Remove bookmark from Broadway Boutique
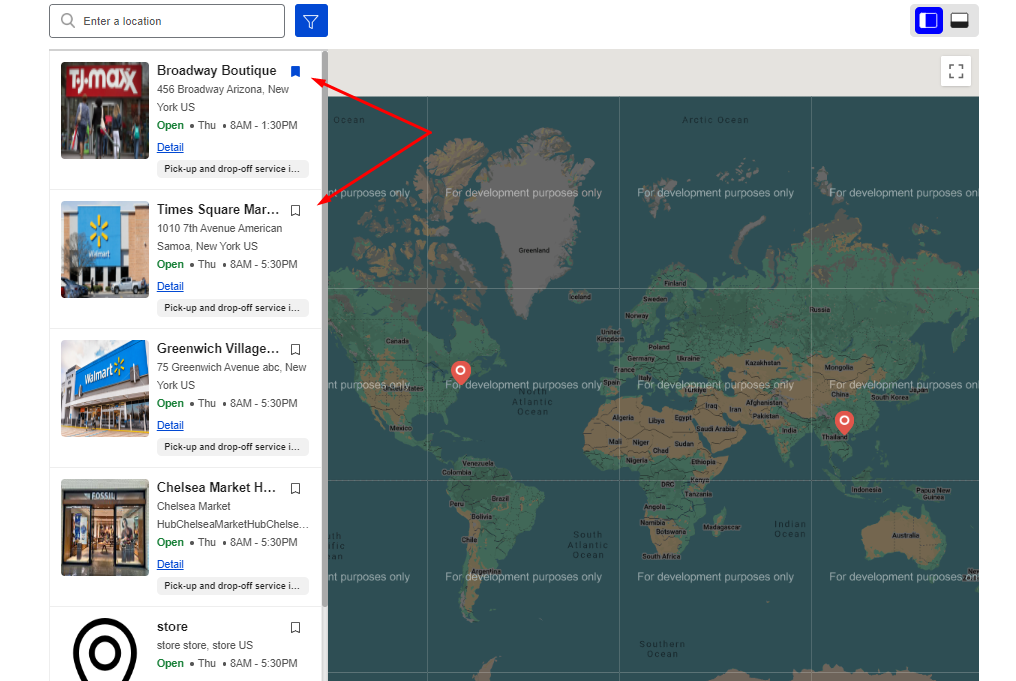Viewport: 1016px width, 681px height. (x=295, y=71)
